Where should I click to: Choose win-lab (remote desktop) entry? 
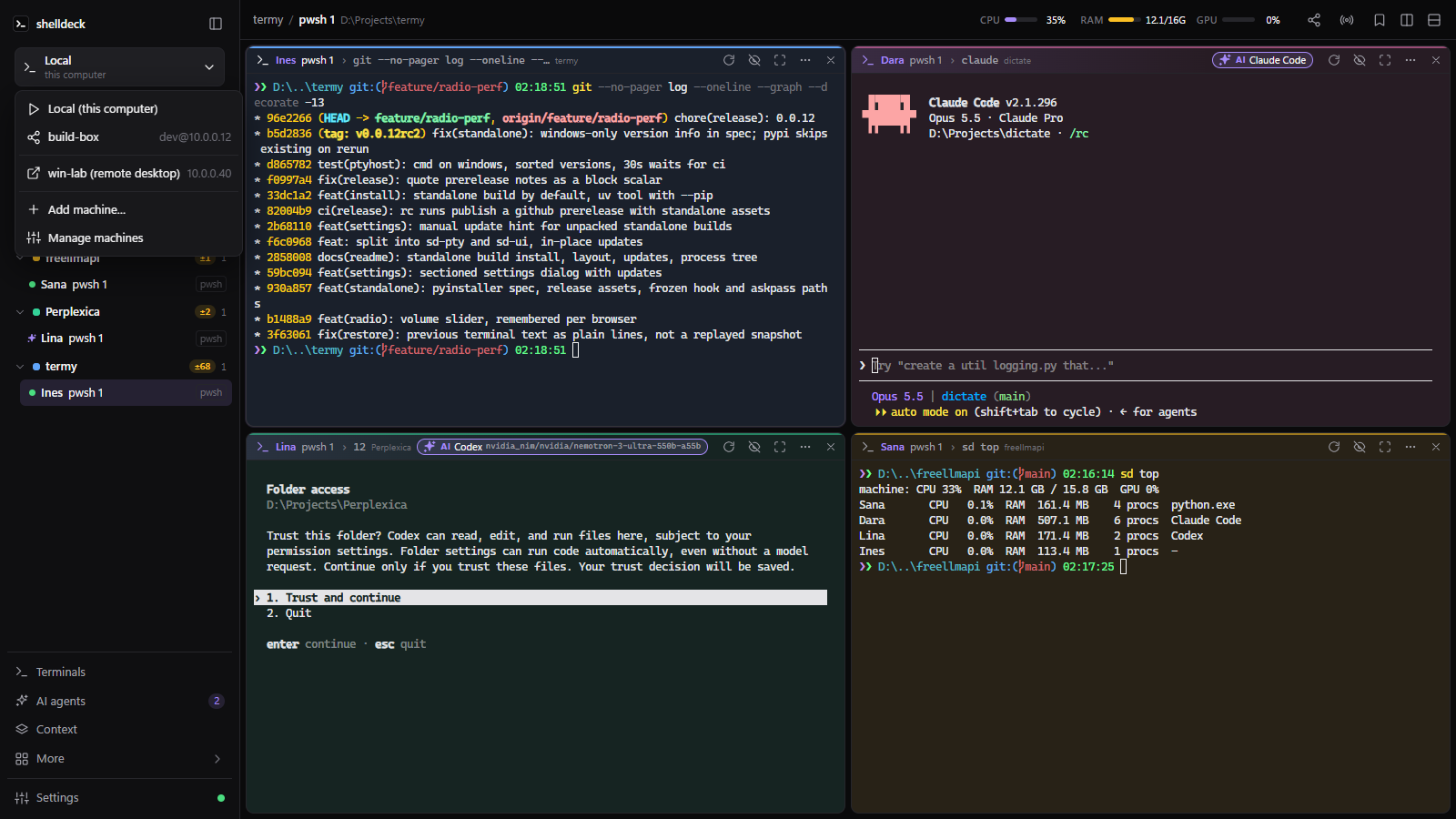click(128, 173)
